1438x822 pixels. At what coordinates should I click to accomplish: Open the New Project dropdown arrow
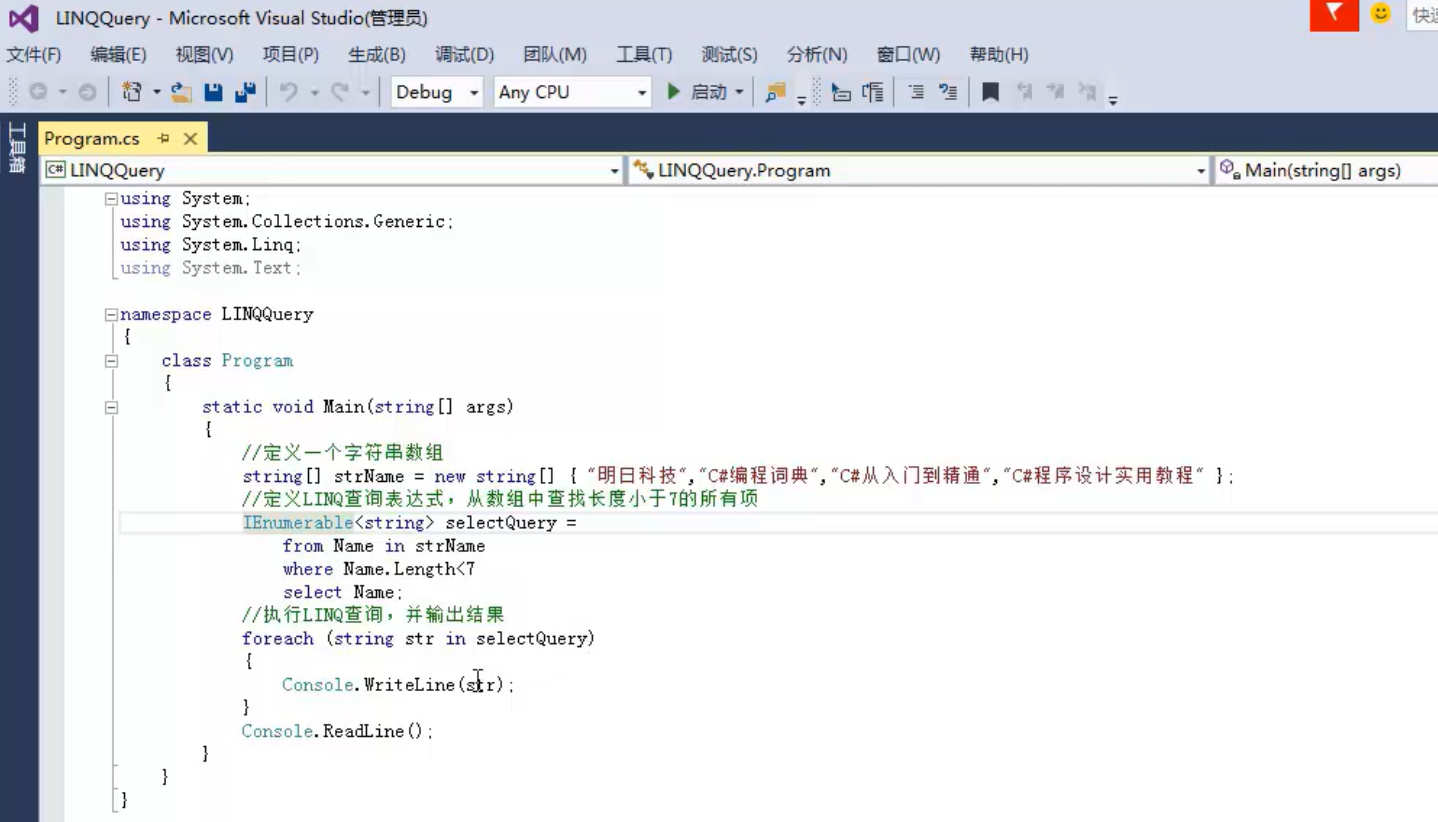click(157, 92)
